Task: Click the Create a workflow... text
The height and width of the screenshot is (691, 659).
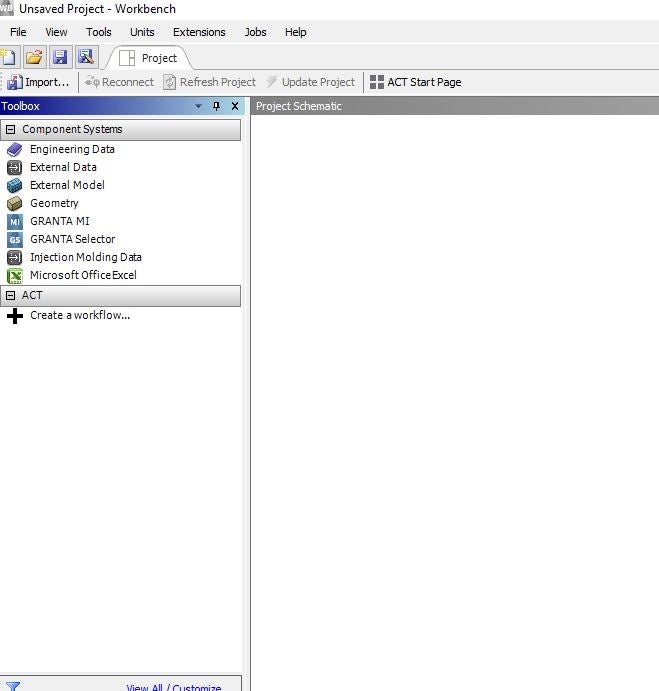Action: click(80, 316)
